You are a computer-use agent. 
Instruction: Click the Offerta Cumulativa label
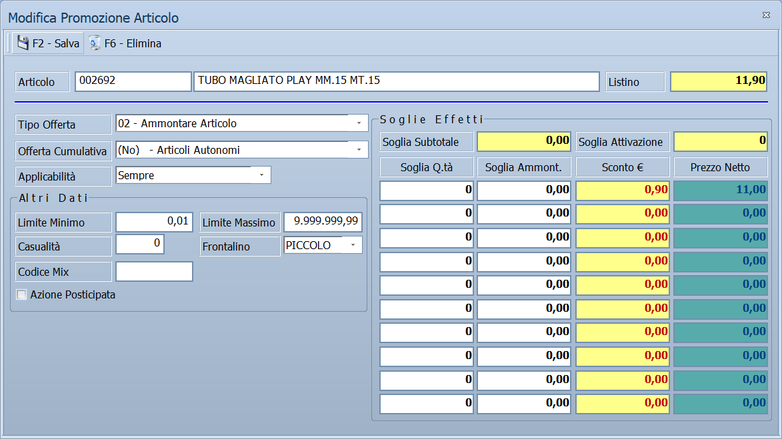point(63,151)
